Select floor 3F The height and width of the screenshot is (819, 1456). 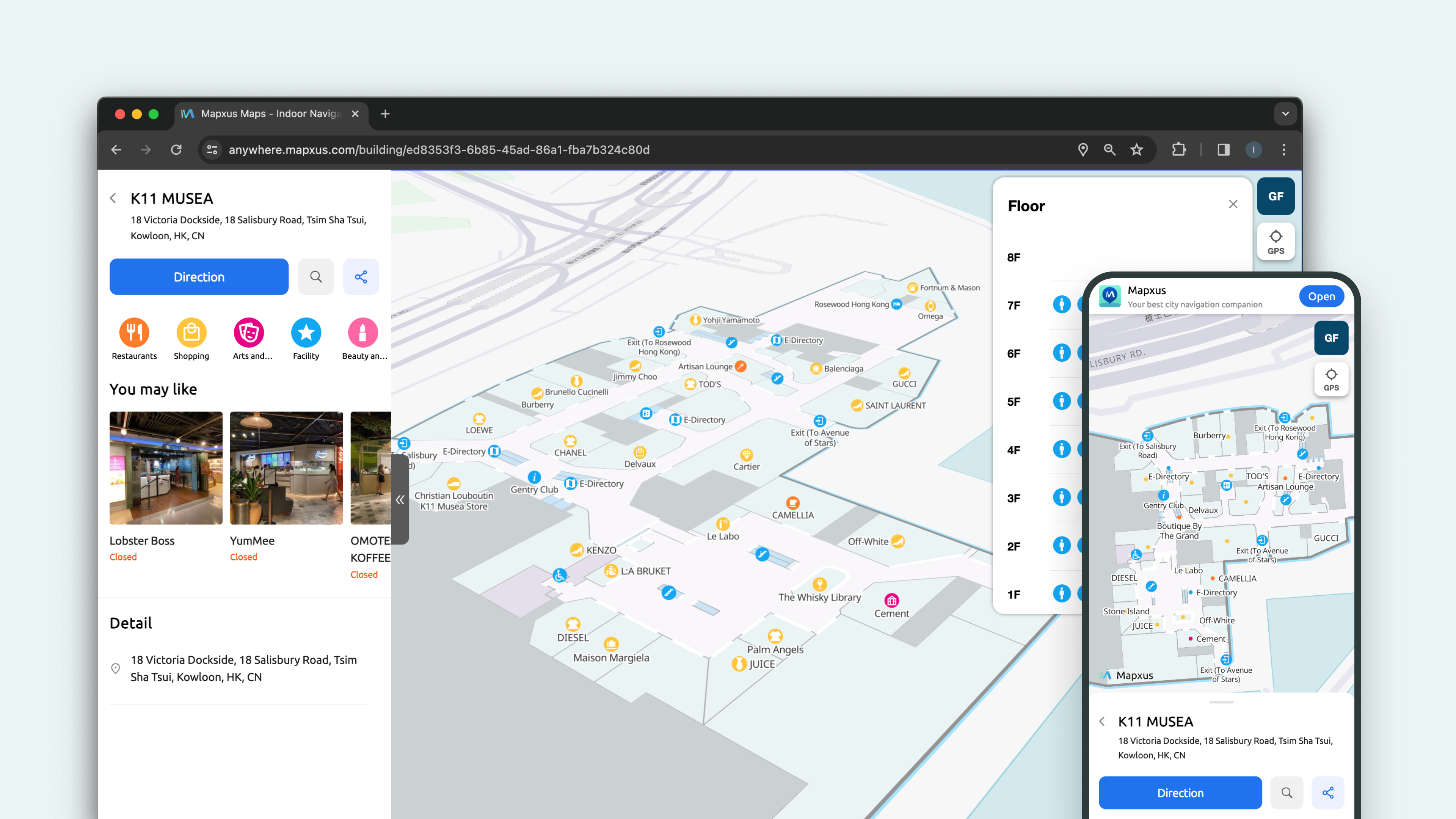1014,499
